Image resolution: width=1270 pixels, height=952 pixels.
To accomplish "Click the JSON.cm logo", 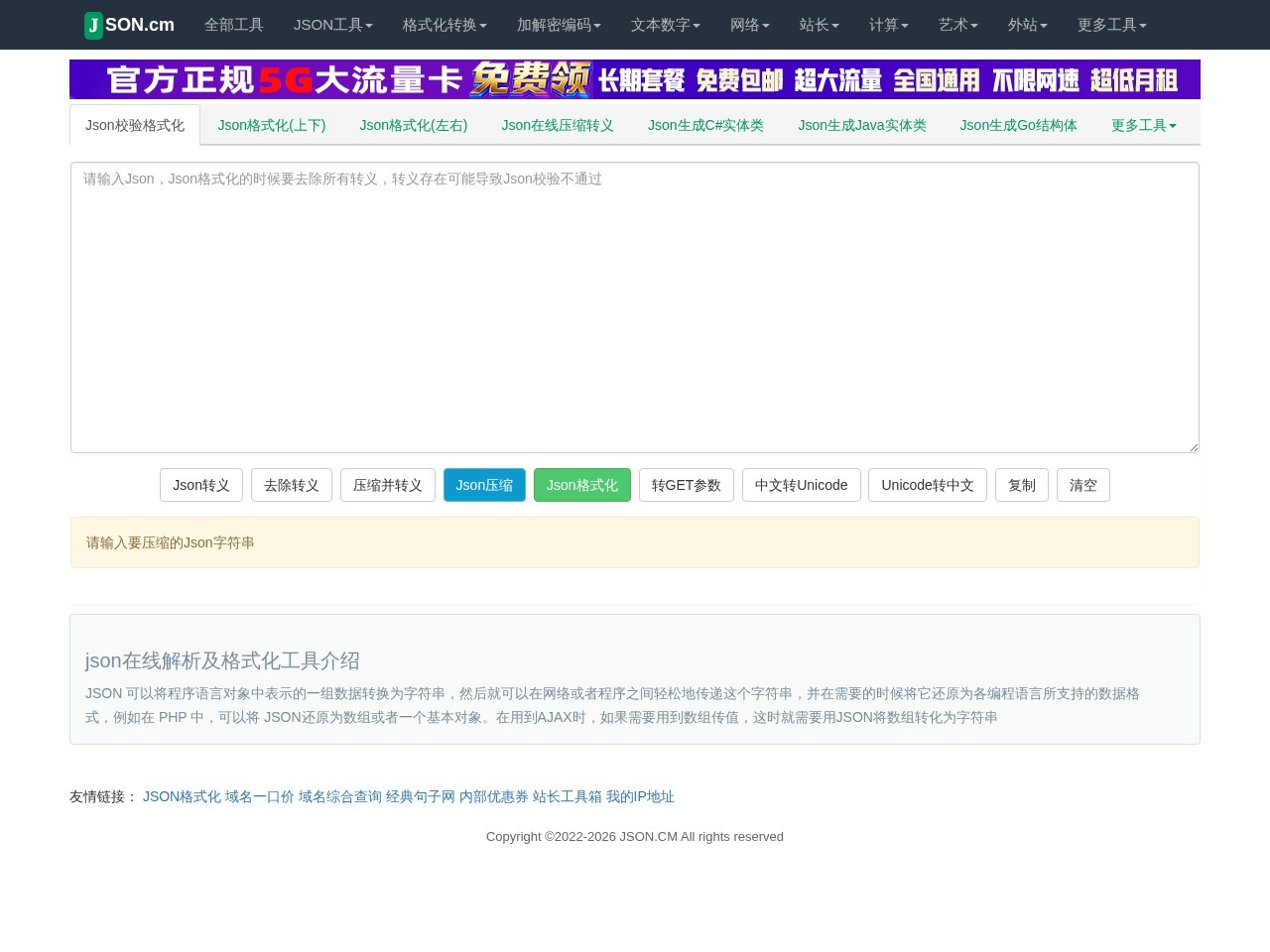I will (129, 25).
